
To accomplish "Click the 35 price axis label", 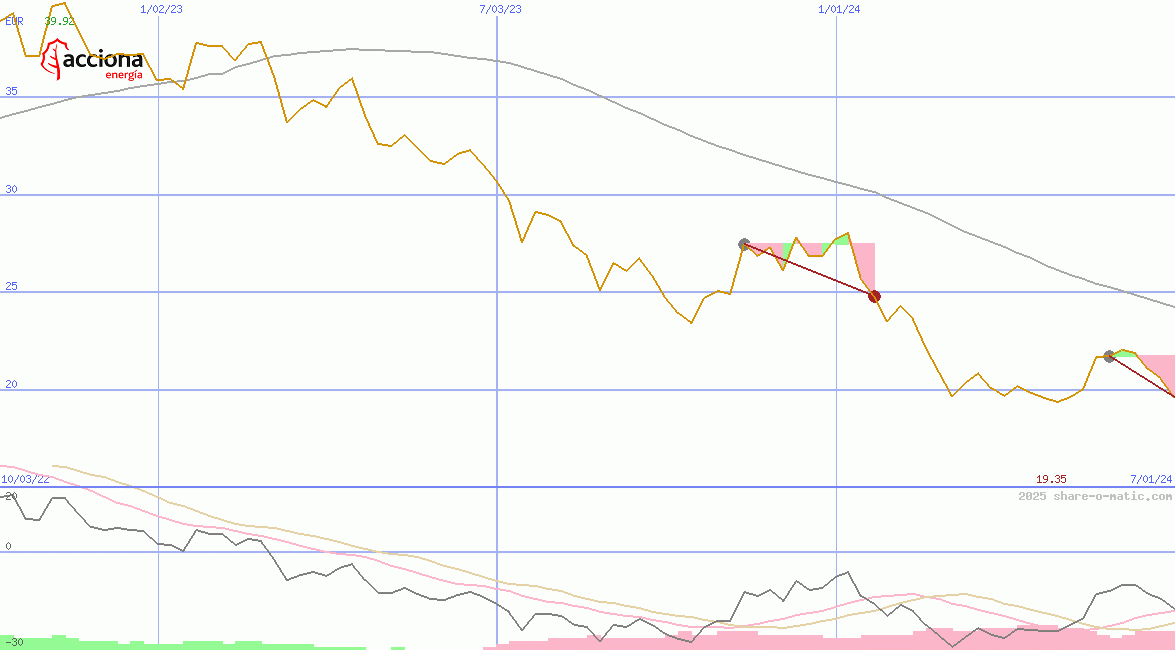I will 11,91.
